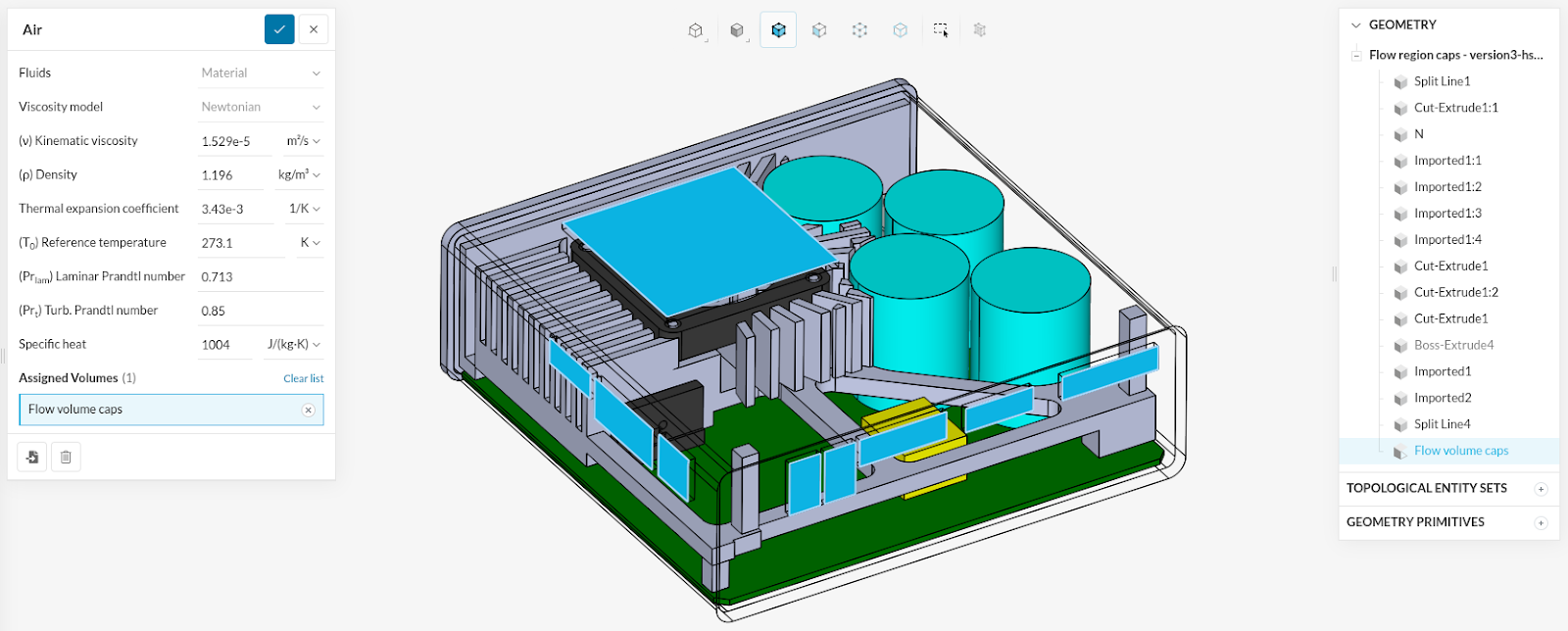
Task: Open the wireframe view cube options
Action: [x=696, y=30]
